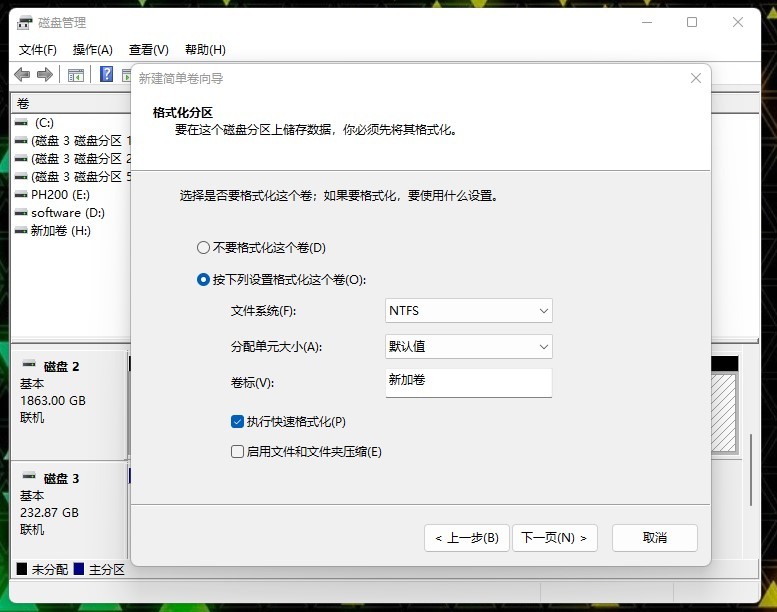Viewport: 777px width, 612px height.
Task: Enable 启用文件和文件夹压缩 checkbox
Action: tap(237, 451)
